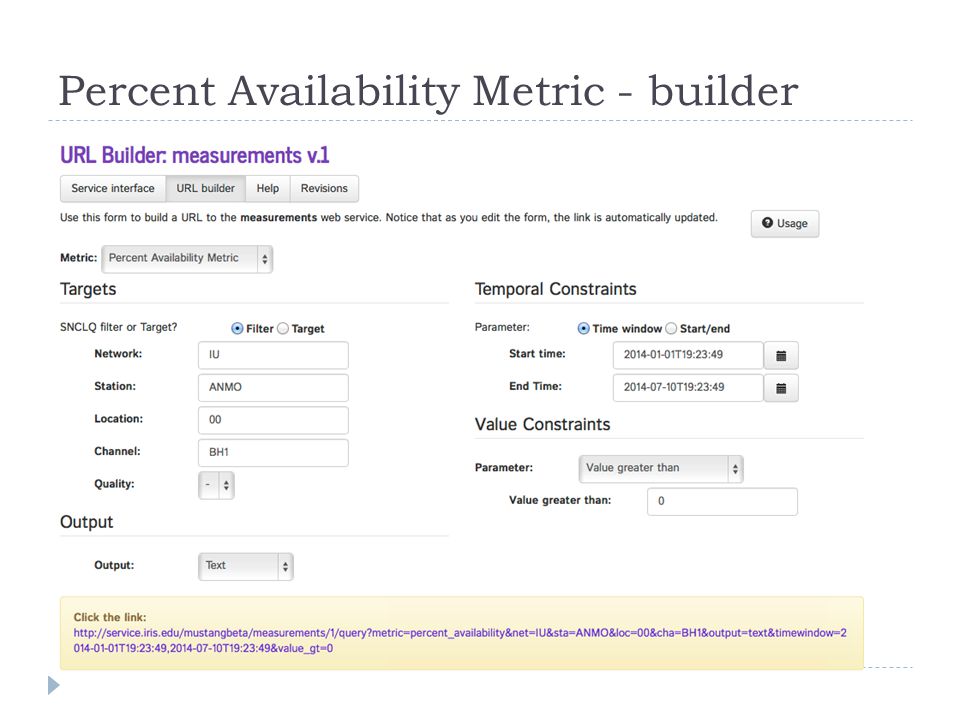Click the Value greater than input
This screenshot has width=960, height=720.
coord(722,501)
